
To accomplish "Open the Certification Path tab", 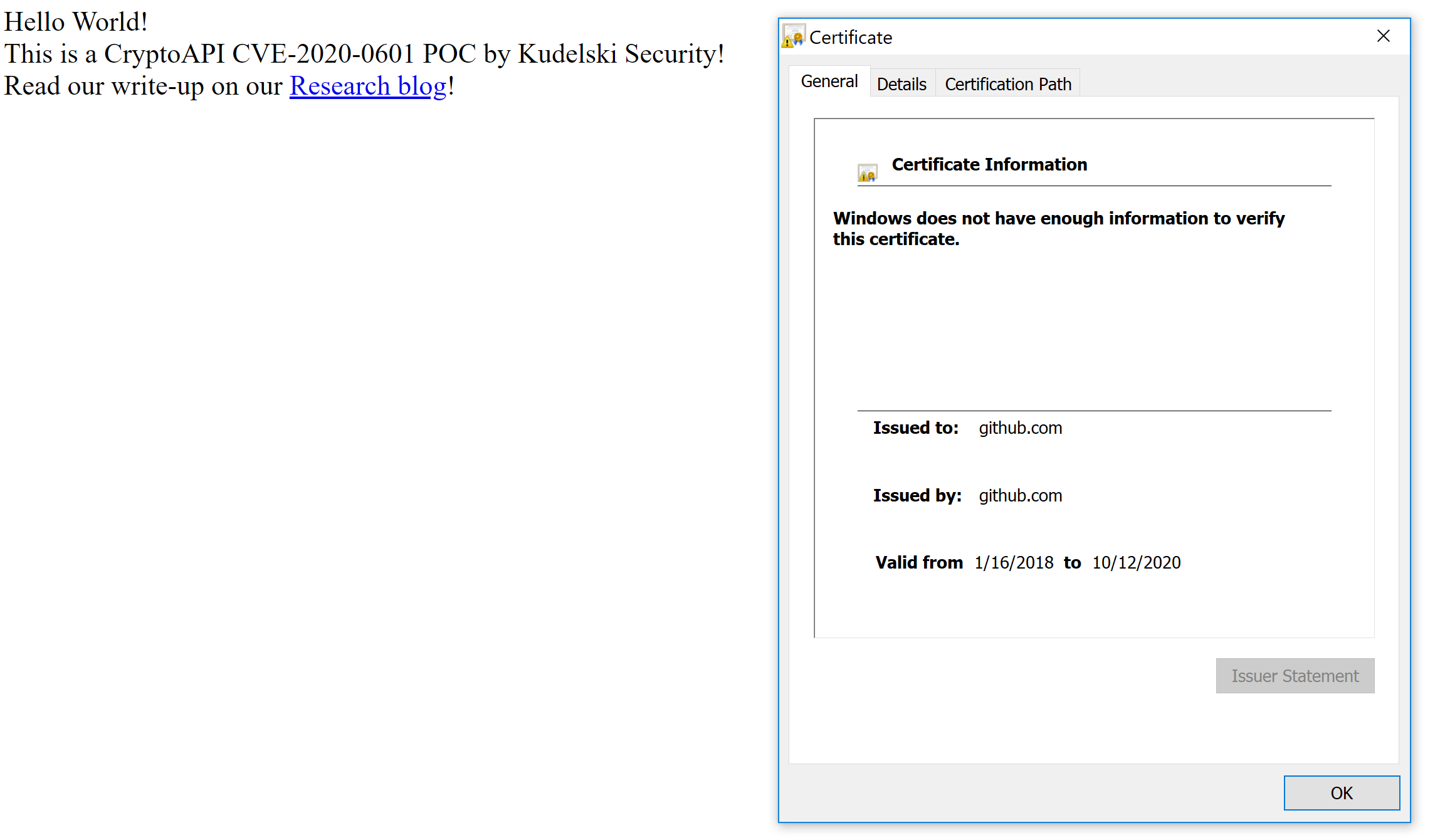I will tap(1008, 84).
